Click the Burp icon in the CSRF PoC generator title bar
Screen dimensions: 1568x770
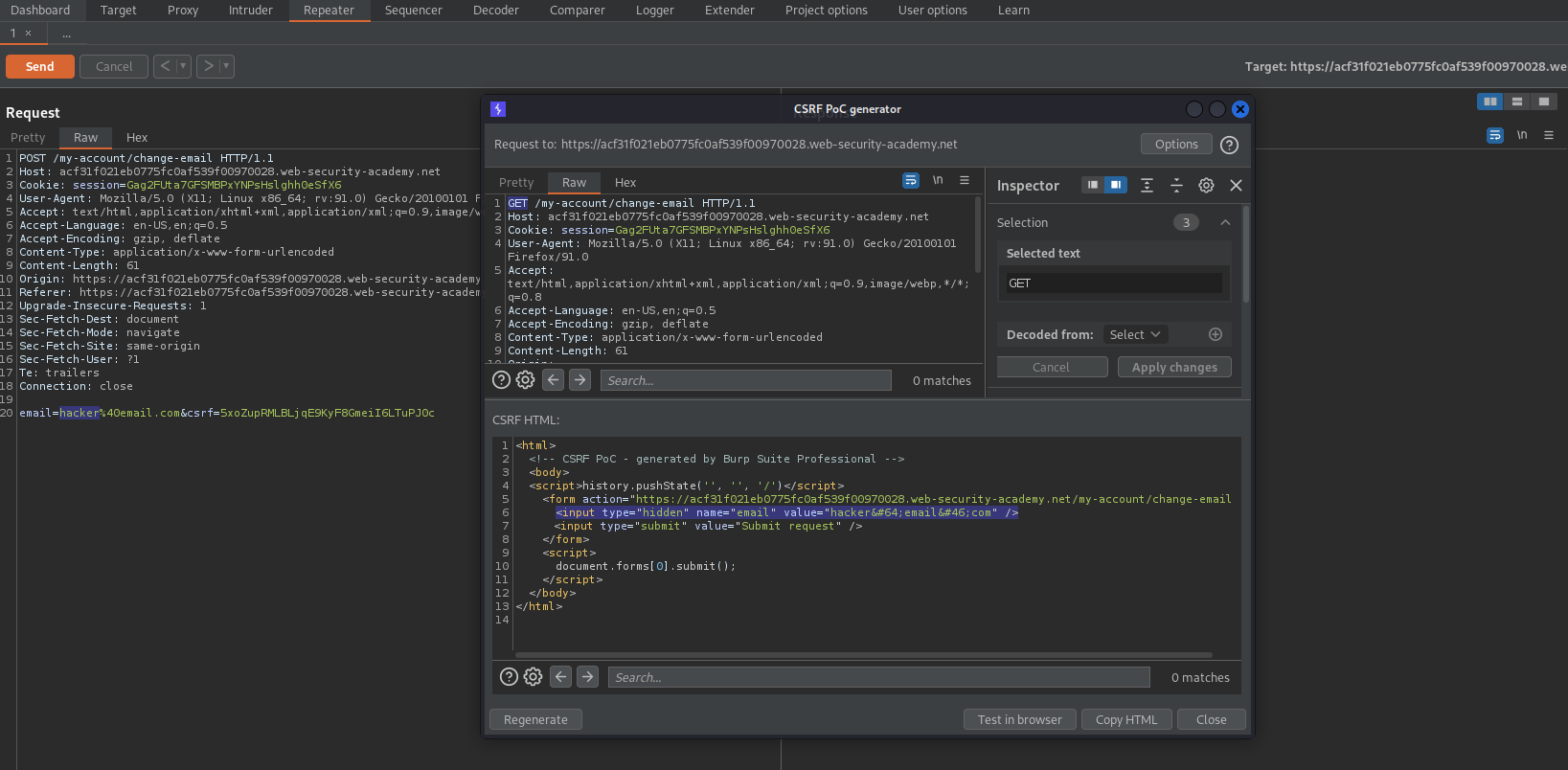(x=498, y=109)
